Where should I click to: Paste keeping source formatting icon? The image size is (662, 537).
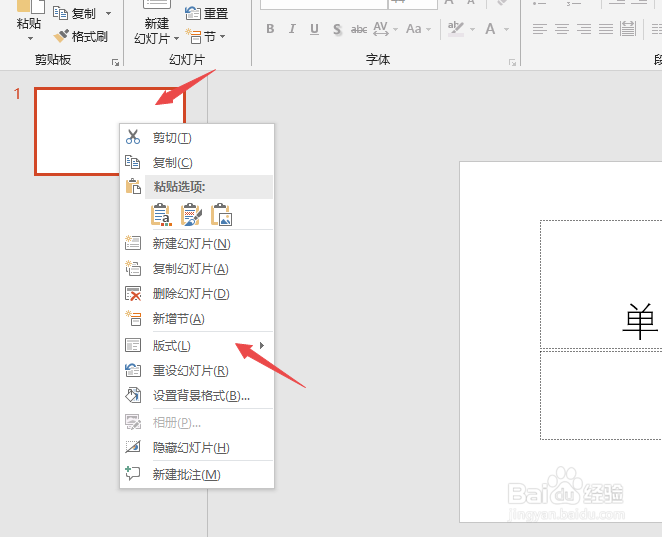coord(191,214)
